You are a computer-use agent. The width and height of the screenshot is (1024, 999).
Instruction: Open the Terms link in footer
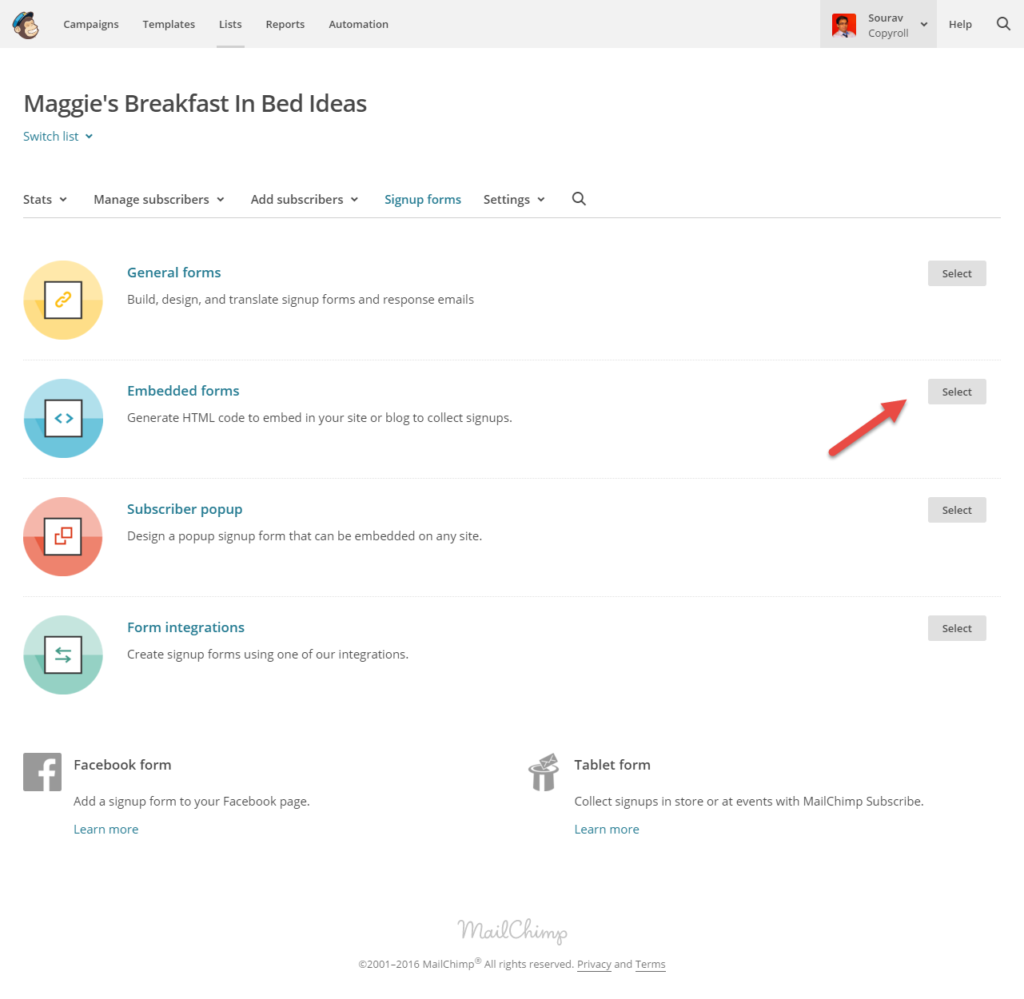[650, 964]
